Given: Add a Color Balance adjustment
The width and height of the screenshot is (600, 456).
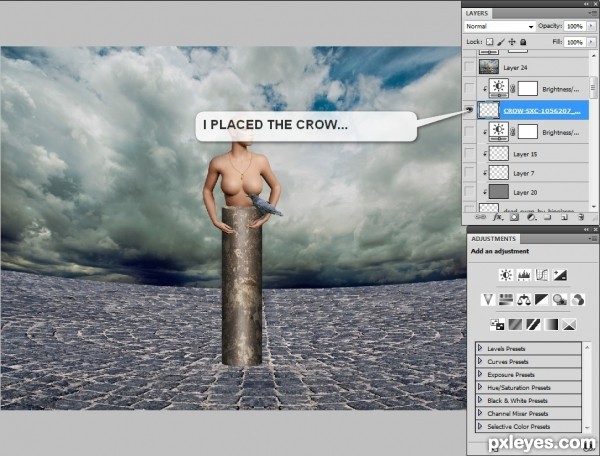Looking at the screenshot, I should point(524,299).
